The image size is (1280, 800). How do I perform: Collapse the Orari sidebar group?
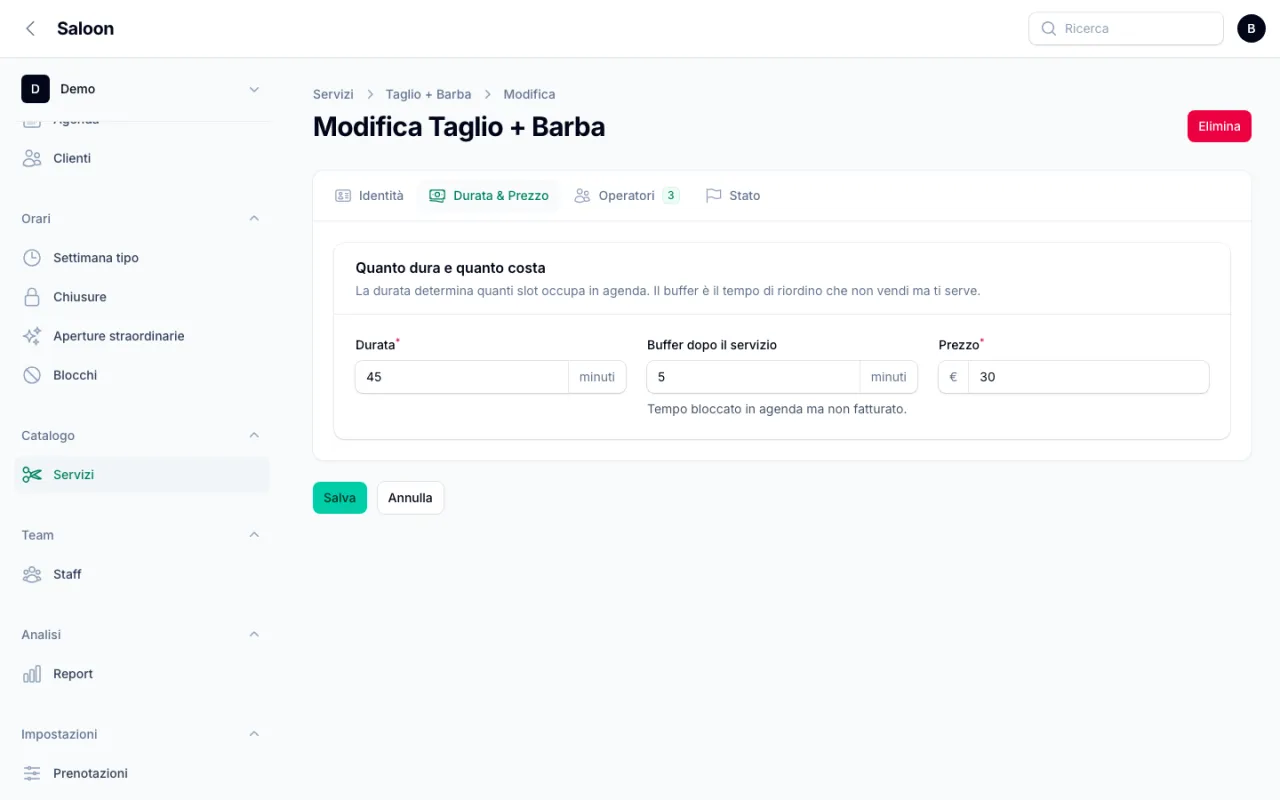(x=254, y=218)
